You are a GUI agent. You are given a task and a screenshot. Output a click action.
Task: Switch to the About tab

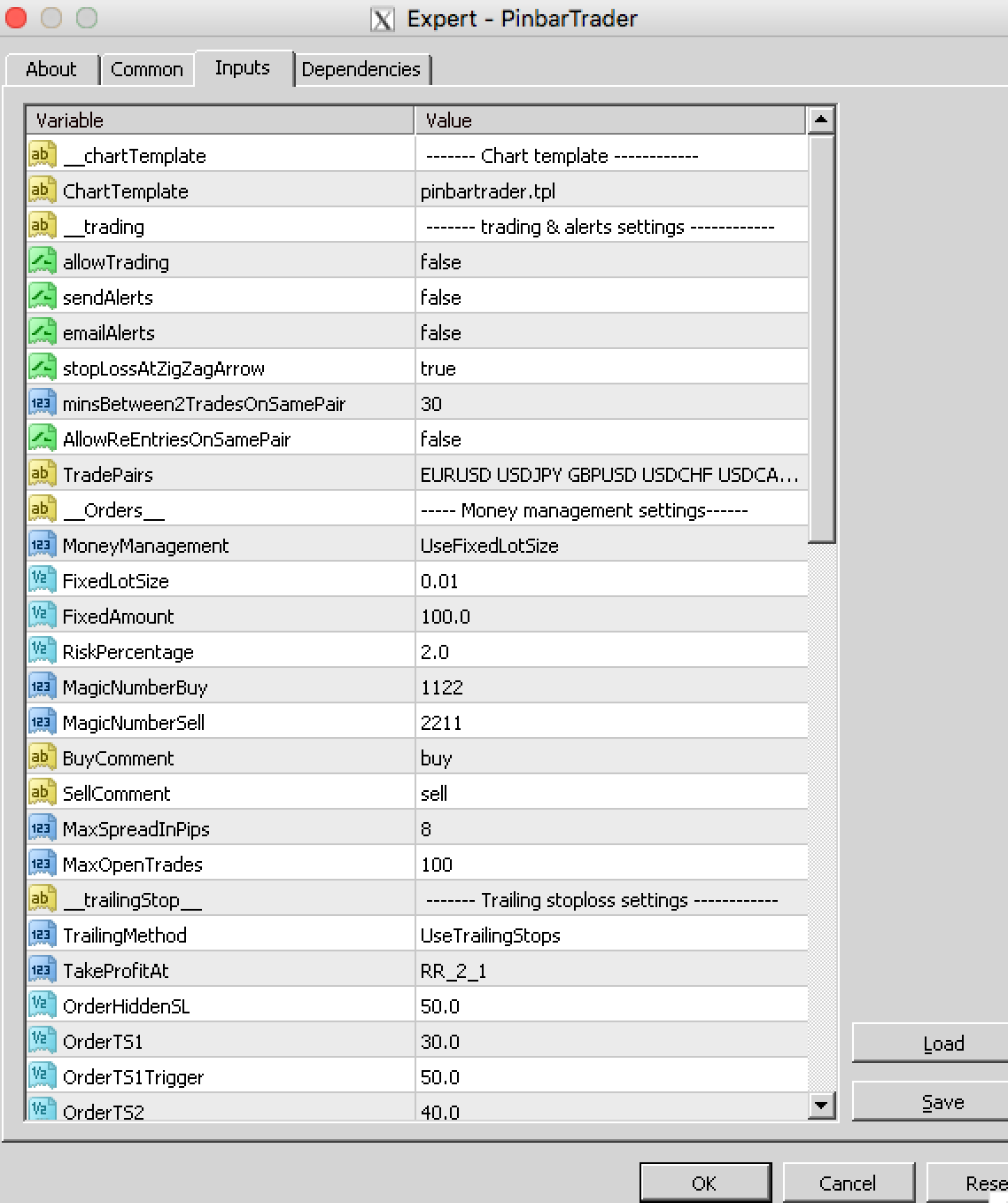coord(51,69)
